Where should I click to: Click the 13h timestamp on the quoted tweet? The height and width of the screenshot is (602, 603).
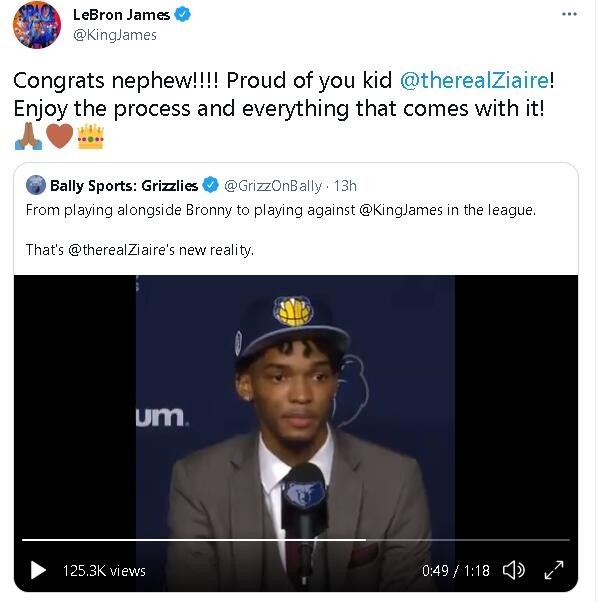pos(343,185)
